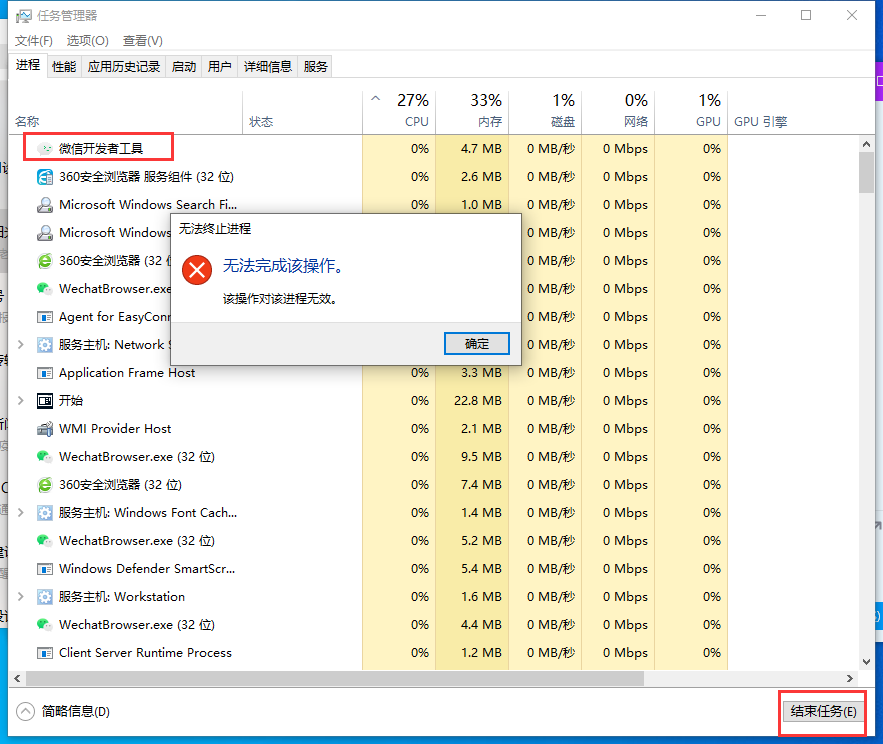This screenshot has width=883, height=744.
Task: Switch to the 启动 tab
Action: coord(184,66)
